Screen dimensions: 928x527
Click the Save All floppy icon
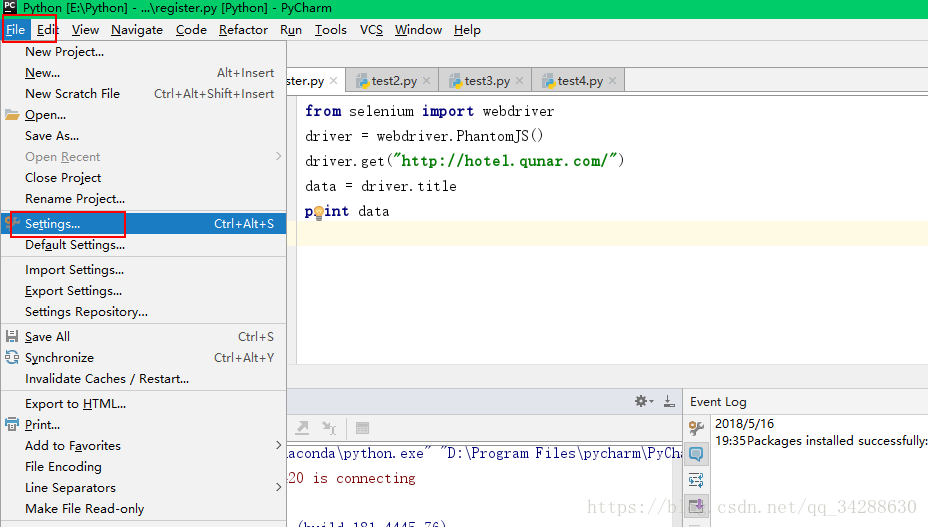(x=12, y=336)
